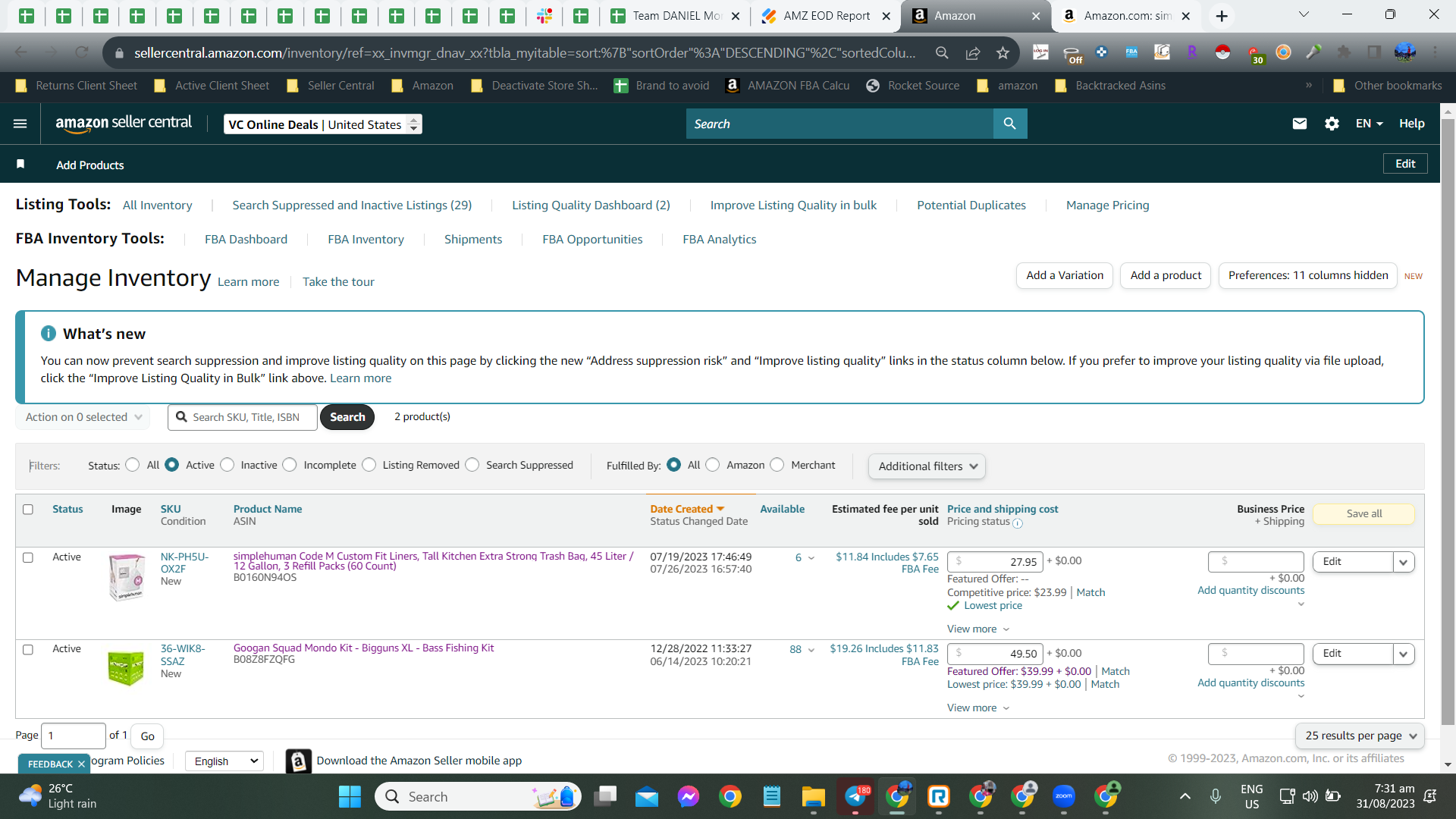Viewport: 1456px width, 819px height.
Task: Open Messenger from the taskbar
Action: click(x=689, y=796)
